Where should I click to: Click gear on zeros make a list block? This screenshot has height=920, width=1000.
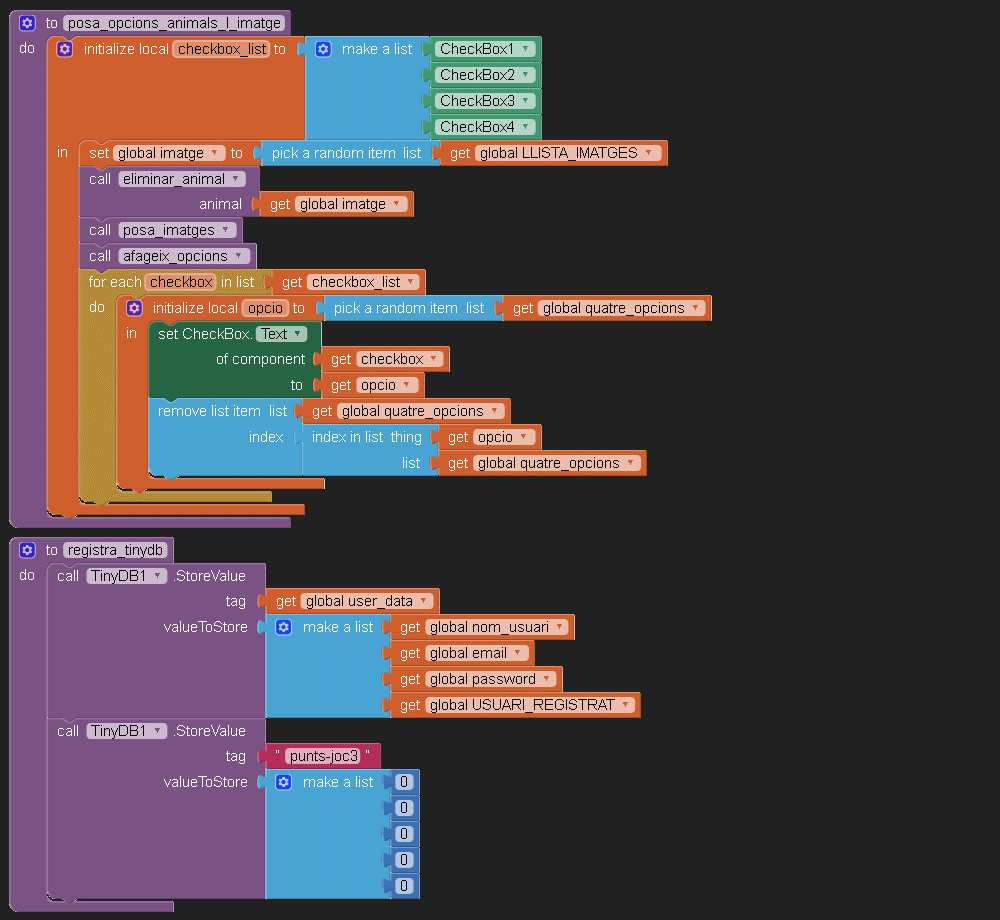[x=283, y=782]
